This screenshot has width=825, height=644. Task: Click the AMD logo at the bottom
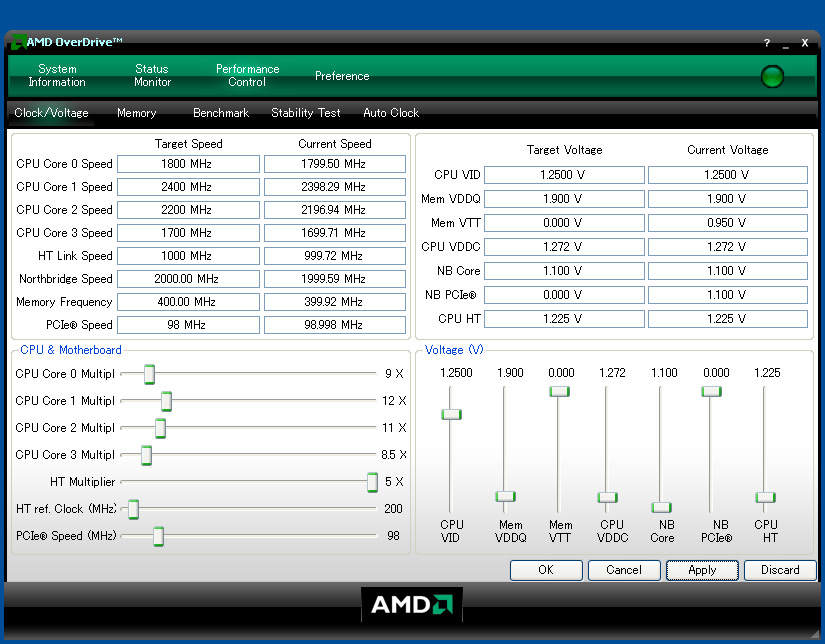pos(411,605)
